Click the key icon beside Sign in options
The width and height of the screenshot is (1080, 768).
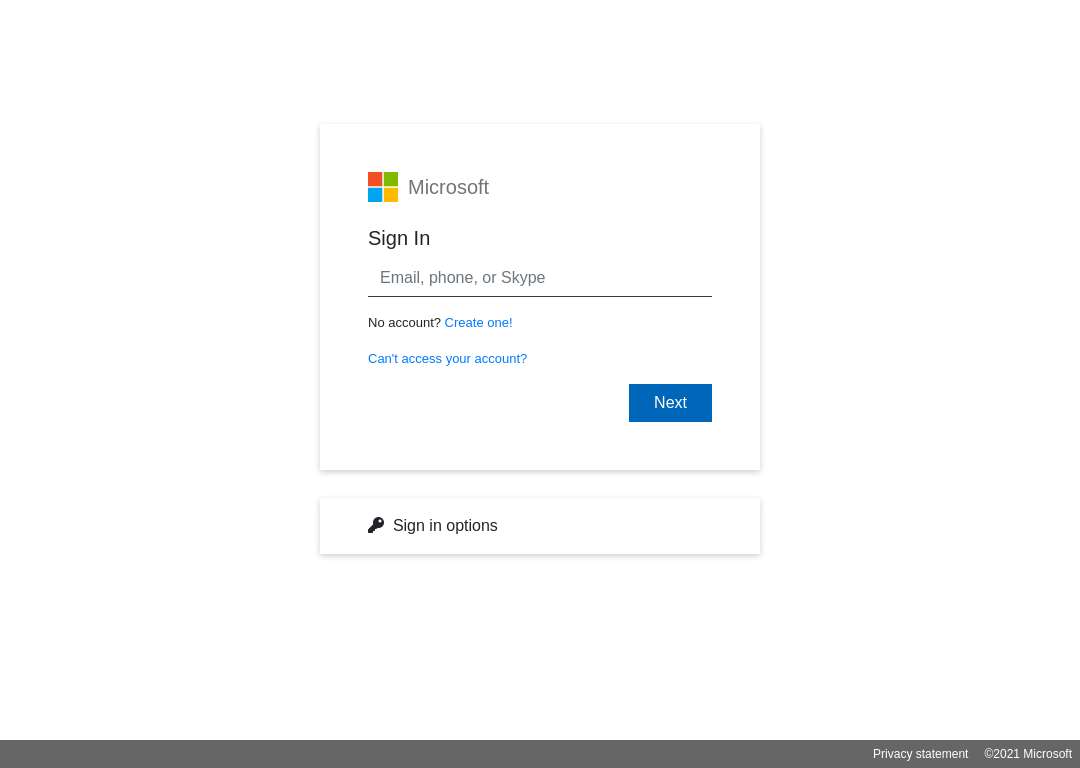click(376, 525)
